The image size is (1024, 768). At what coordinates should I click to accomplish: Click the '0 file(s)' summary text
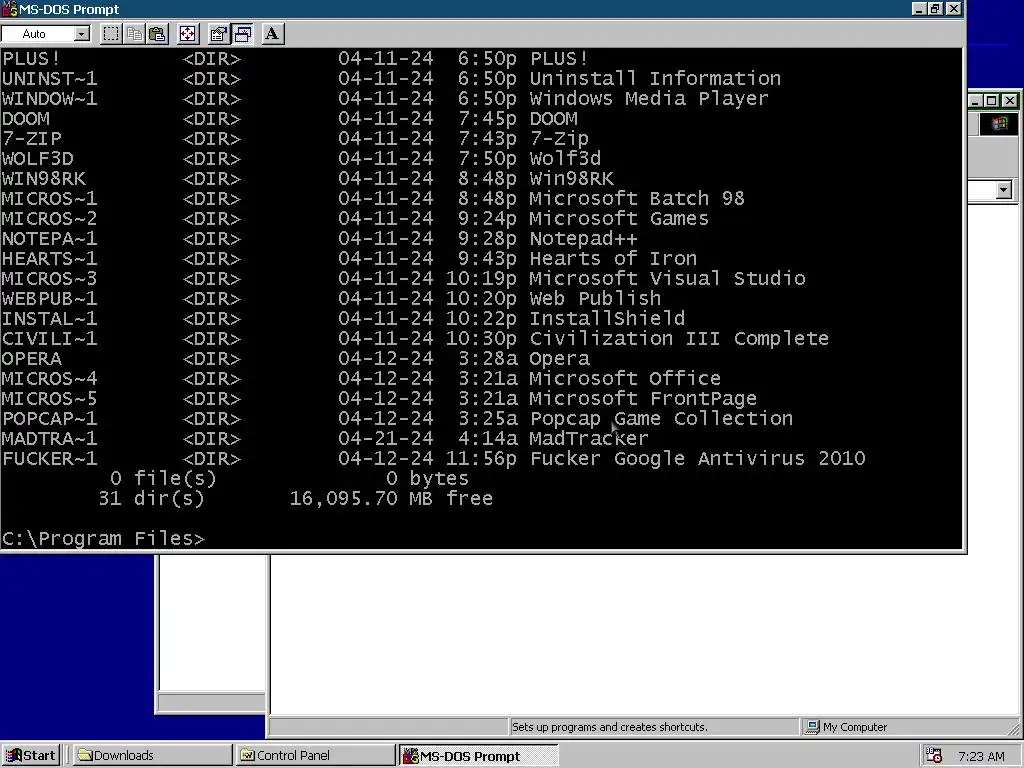pos(163,479)
